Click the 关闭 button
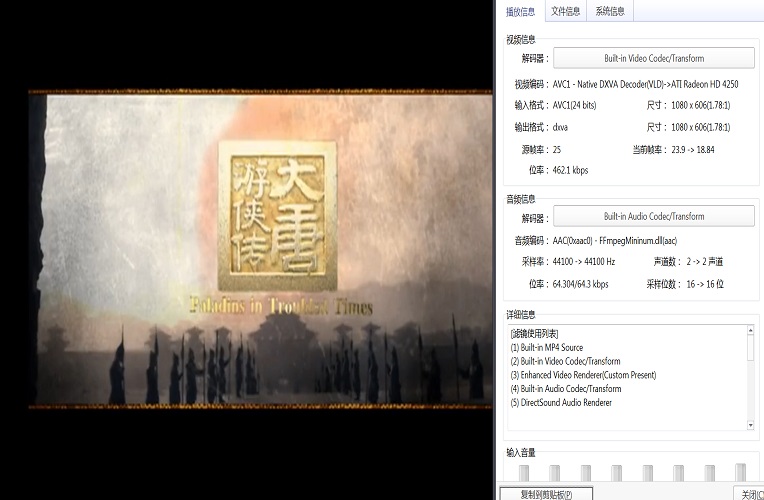 coord(750,494)
